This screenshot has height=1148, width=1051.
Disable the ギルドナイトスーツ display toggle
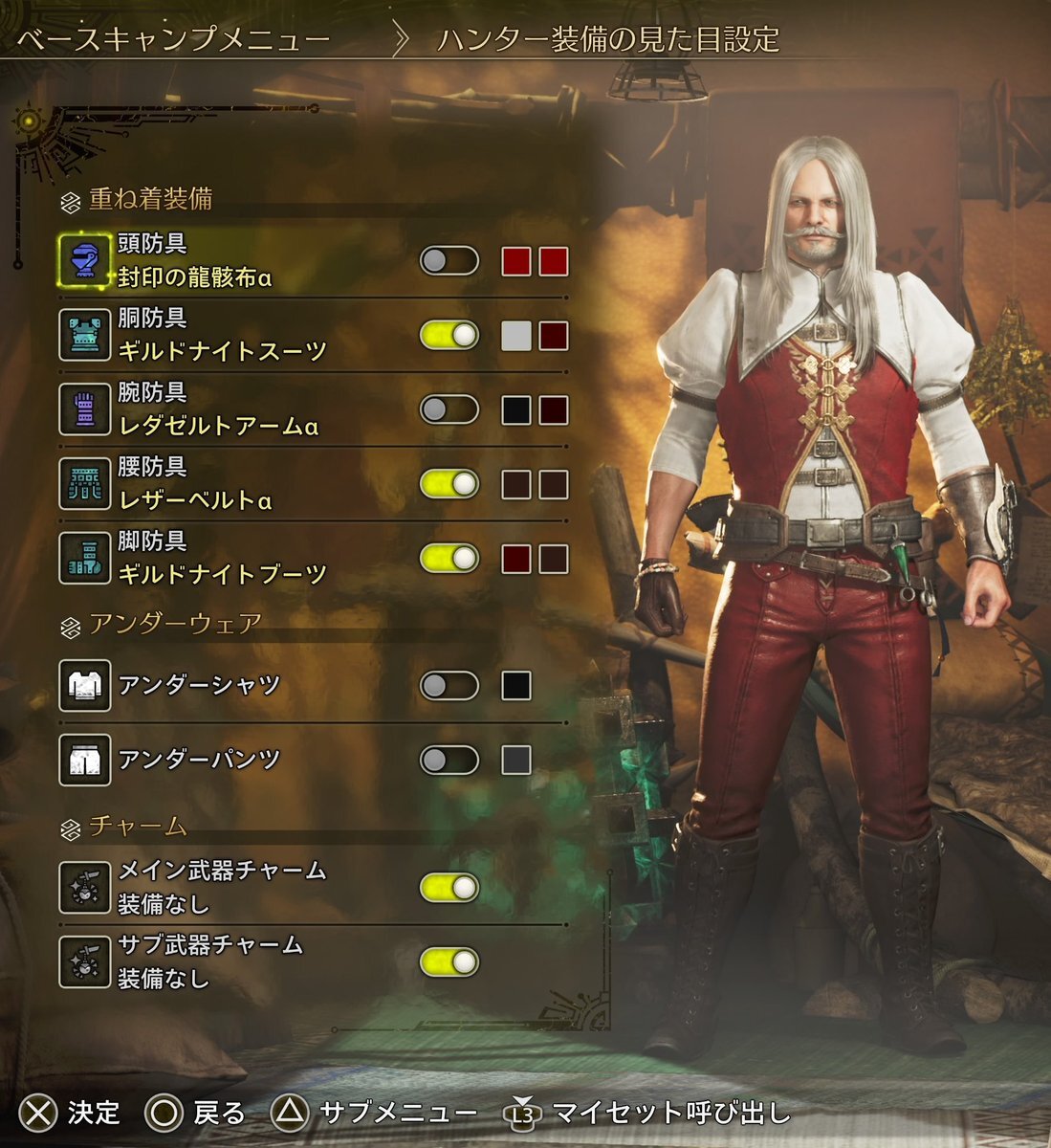[449, 335]
